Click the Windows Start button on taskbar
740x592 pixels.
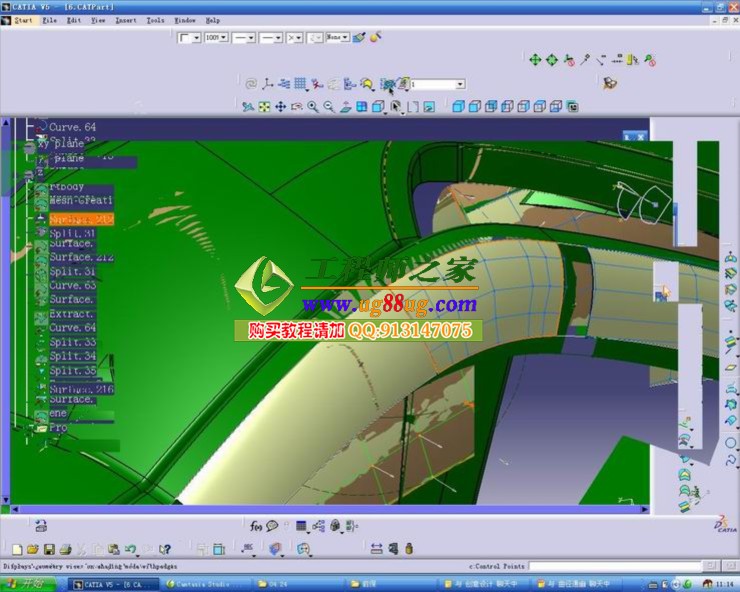coord(27,584)
